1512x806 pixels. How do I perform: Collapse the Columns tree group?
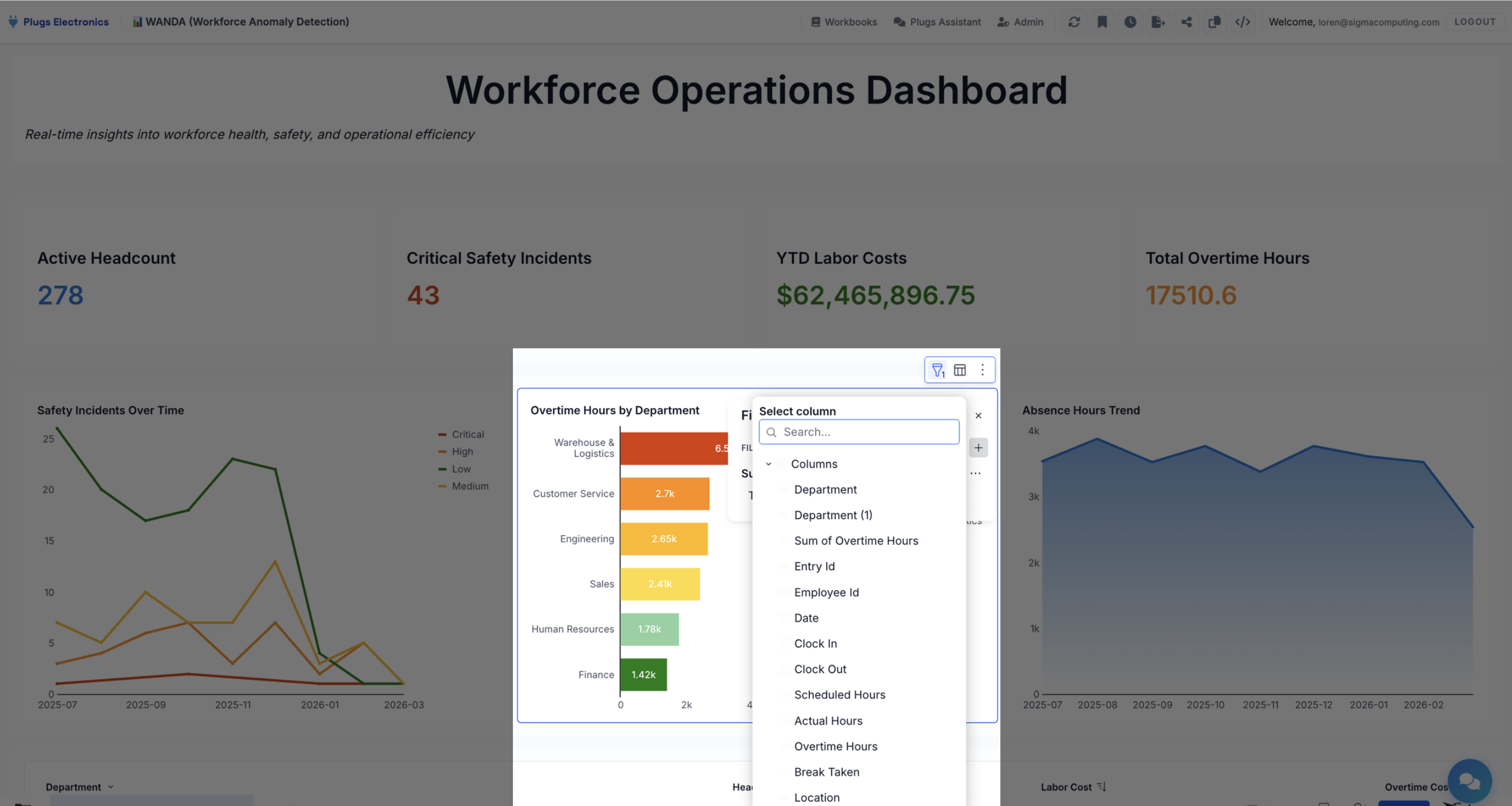pyautogui.click(x=768, y=464)
